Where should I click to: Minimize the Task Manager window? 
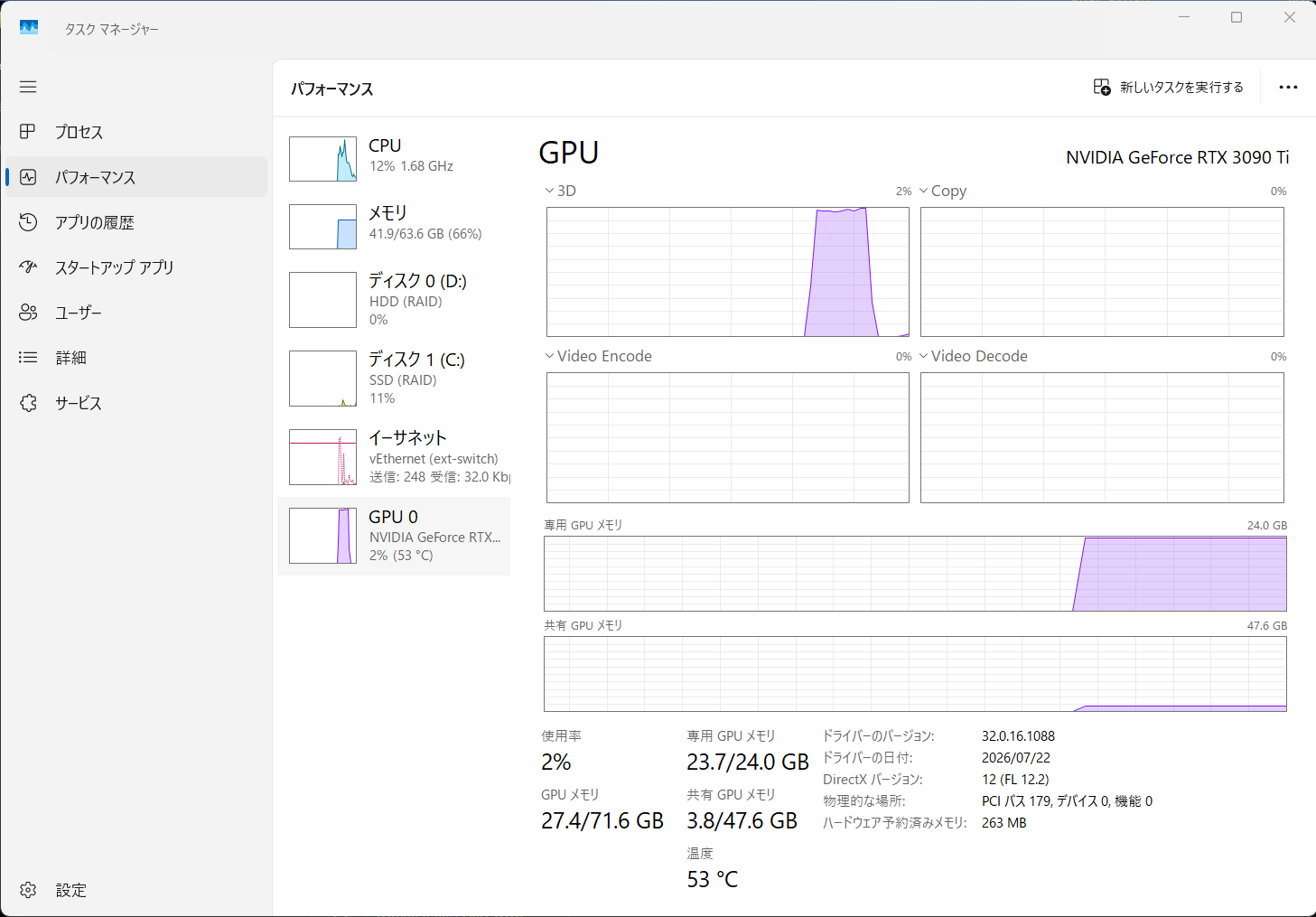pos(1184,17)
